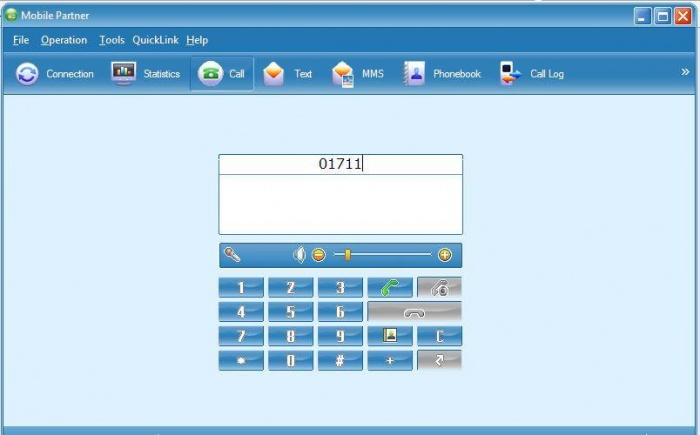Mute the microphone icon
Image resolution: width=700 pixels, height=435 pixels.
tap(232, 255)
